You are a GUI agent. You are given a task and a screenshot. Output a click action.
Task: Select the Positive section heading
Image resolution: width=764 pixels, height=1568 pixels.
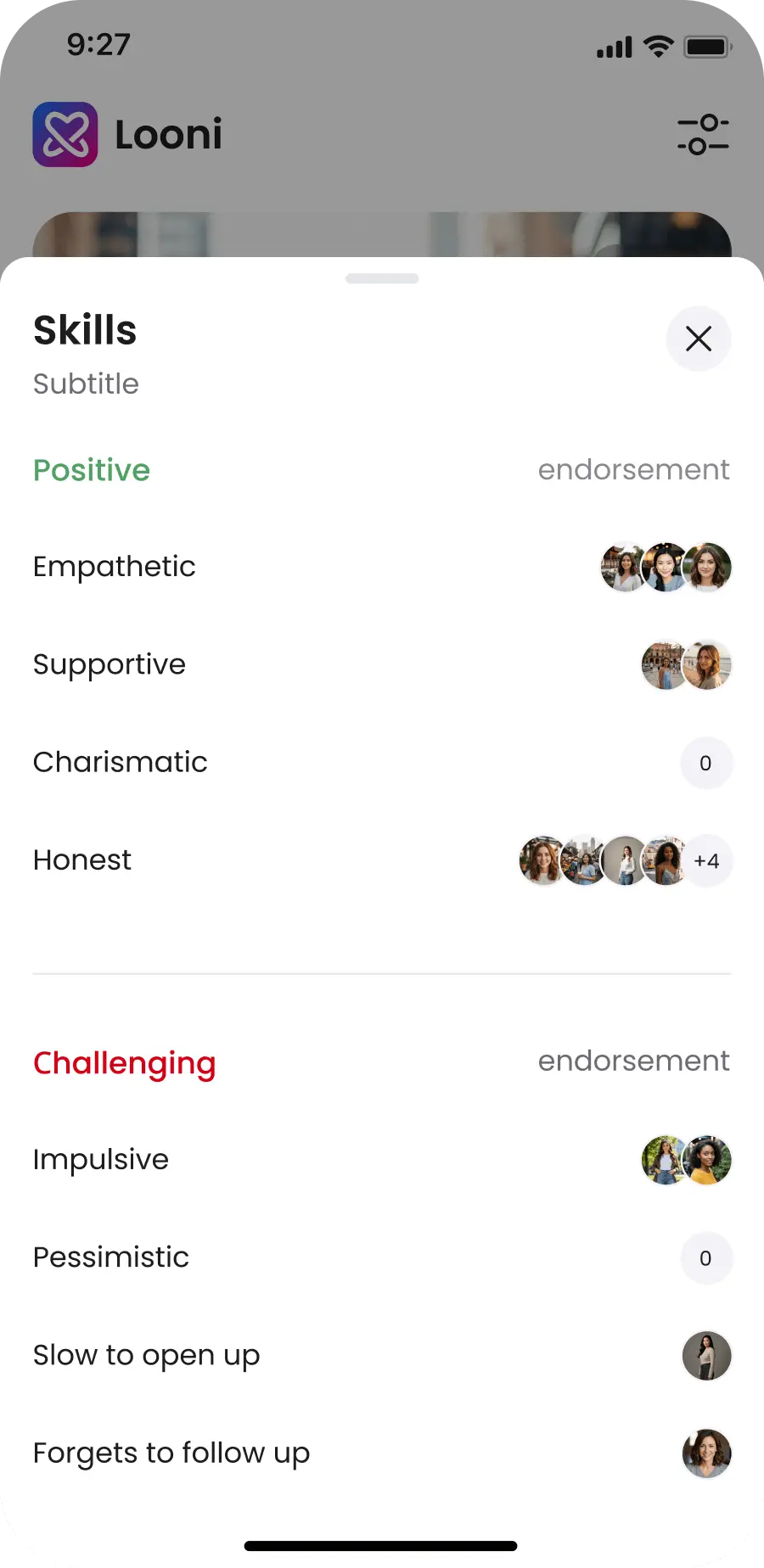point(92,470)
